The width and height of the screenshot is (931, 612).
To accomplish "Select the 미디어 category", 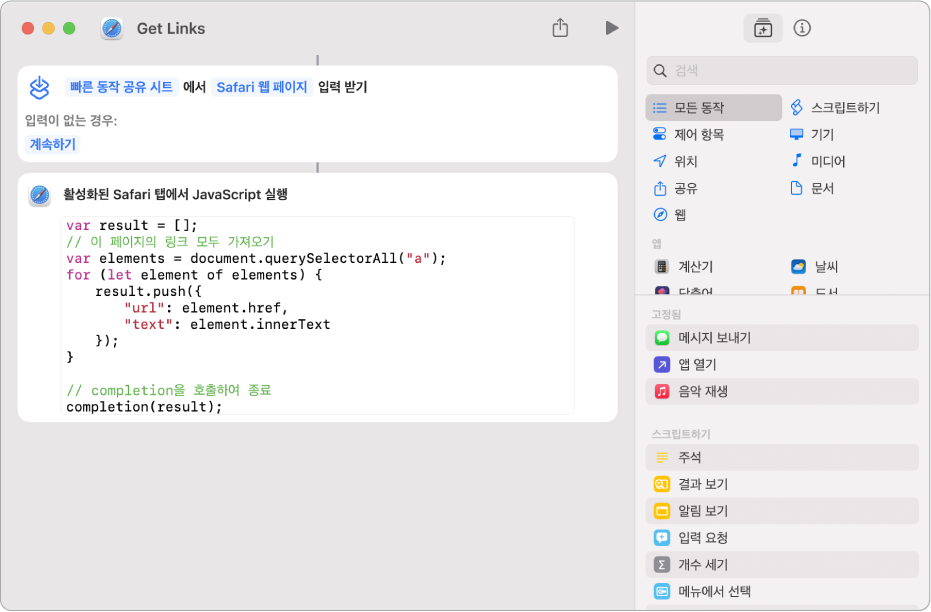I will click(x=818, y=161).
